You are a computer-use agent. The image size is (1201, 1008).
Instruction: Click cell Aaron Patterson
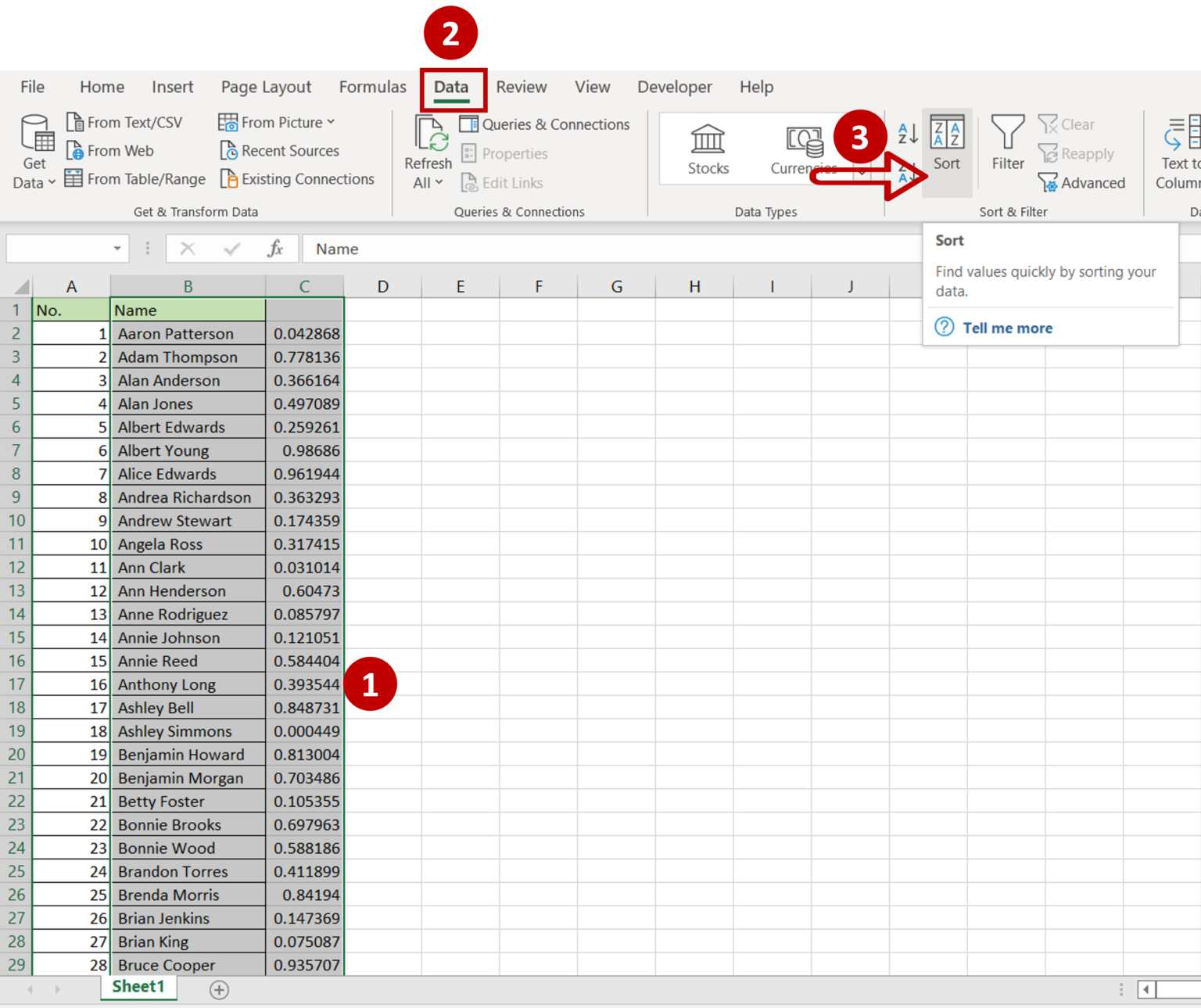pyautogui.click(x=188, y=333)
